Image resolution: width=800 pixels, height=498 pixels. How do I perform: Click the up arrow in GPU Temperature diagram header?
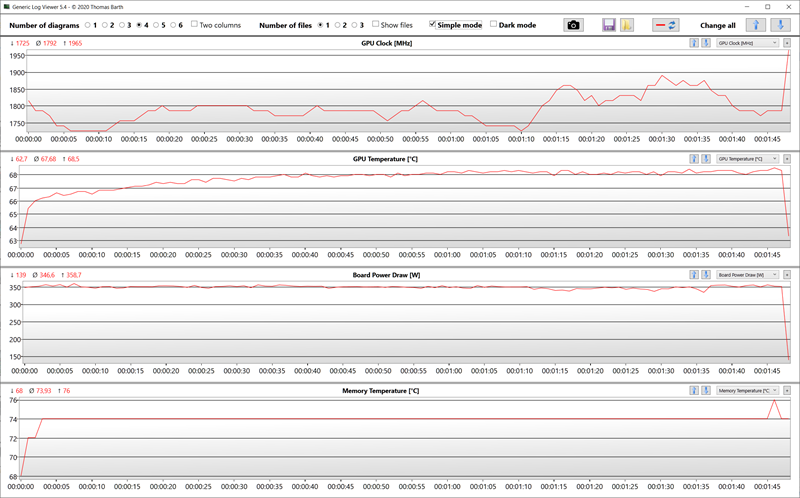(694, 159)
